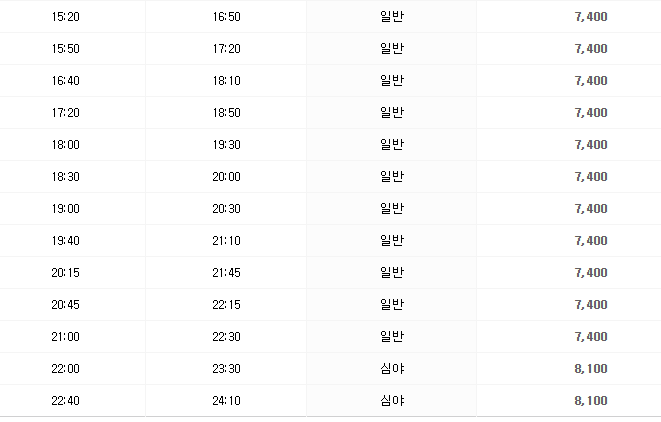Select the 20:15 departure time
The width and height of the screenshot is (661, 422).
click(65, 273)
